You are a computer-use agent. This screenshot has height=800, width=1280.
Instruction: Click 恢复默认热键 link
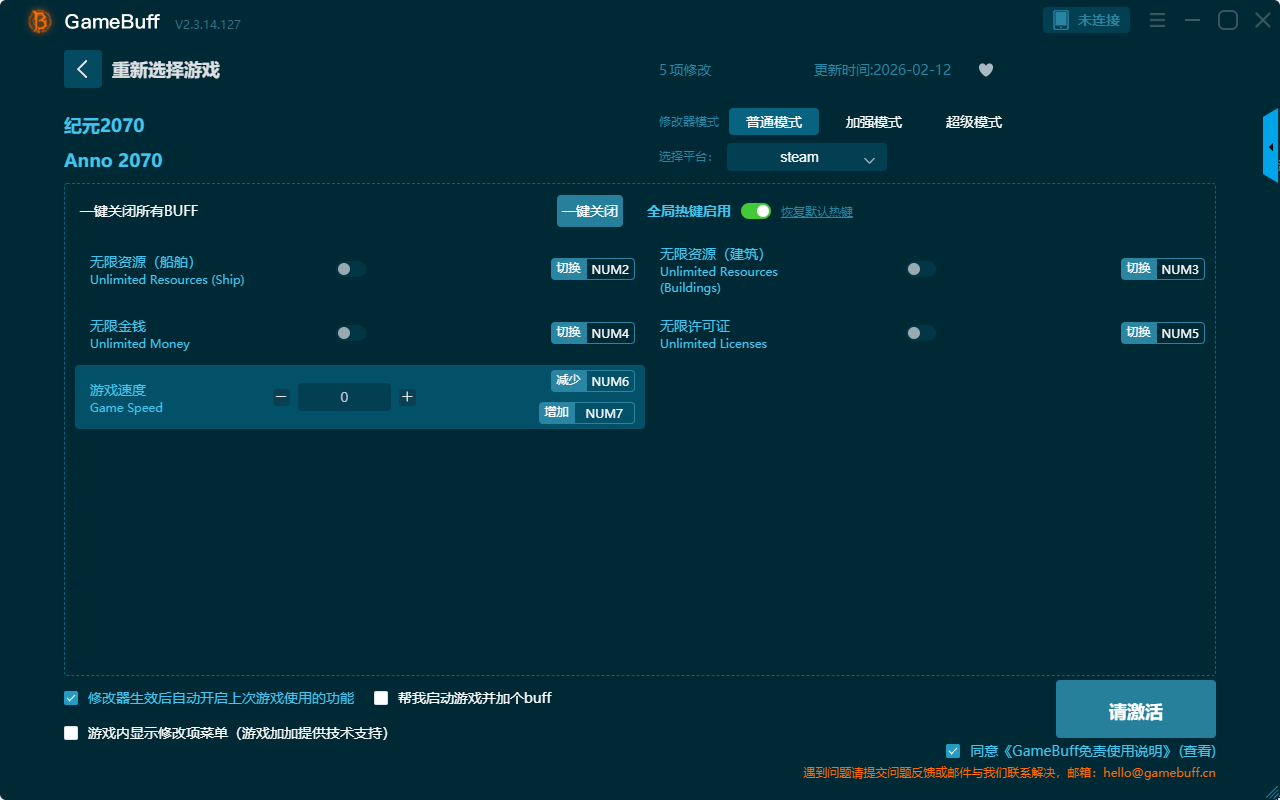[816, 212]
